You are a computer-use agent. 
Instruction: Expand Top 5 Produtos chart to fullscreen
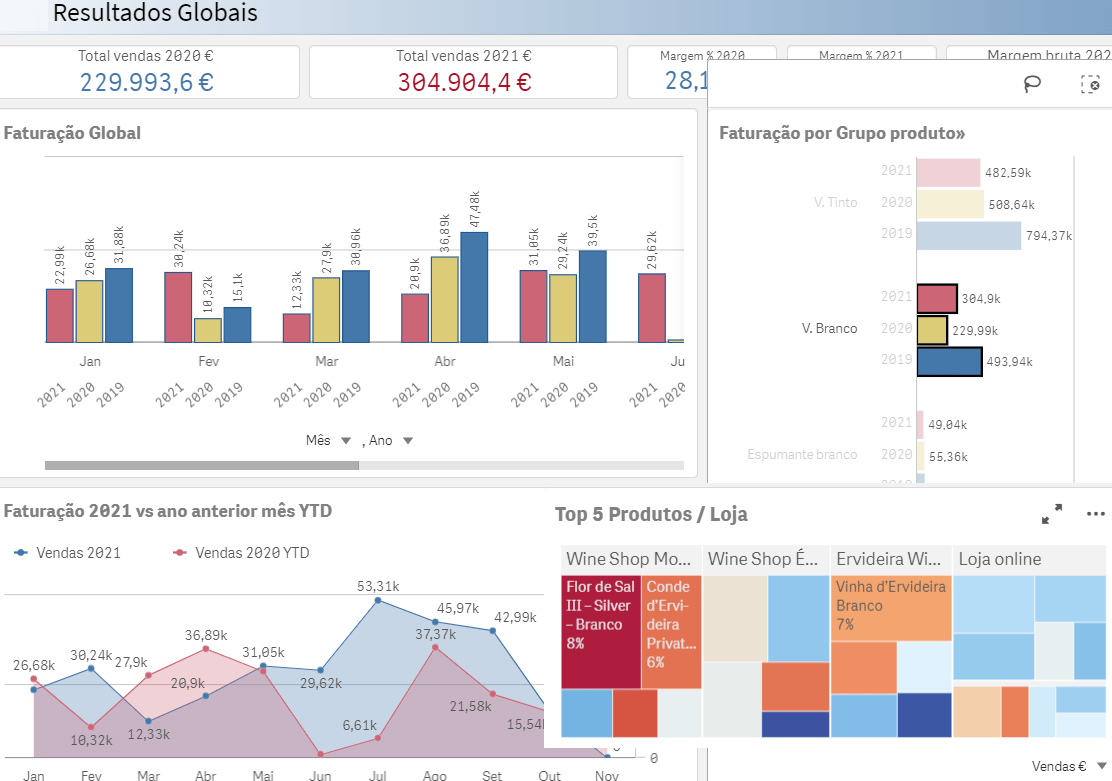(1052, 514)
